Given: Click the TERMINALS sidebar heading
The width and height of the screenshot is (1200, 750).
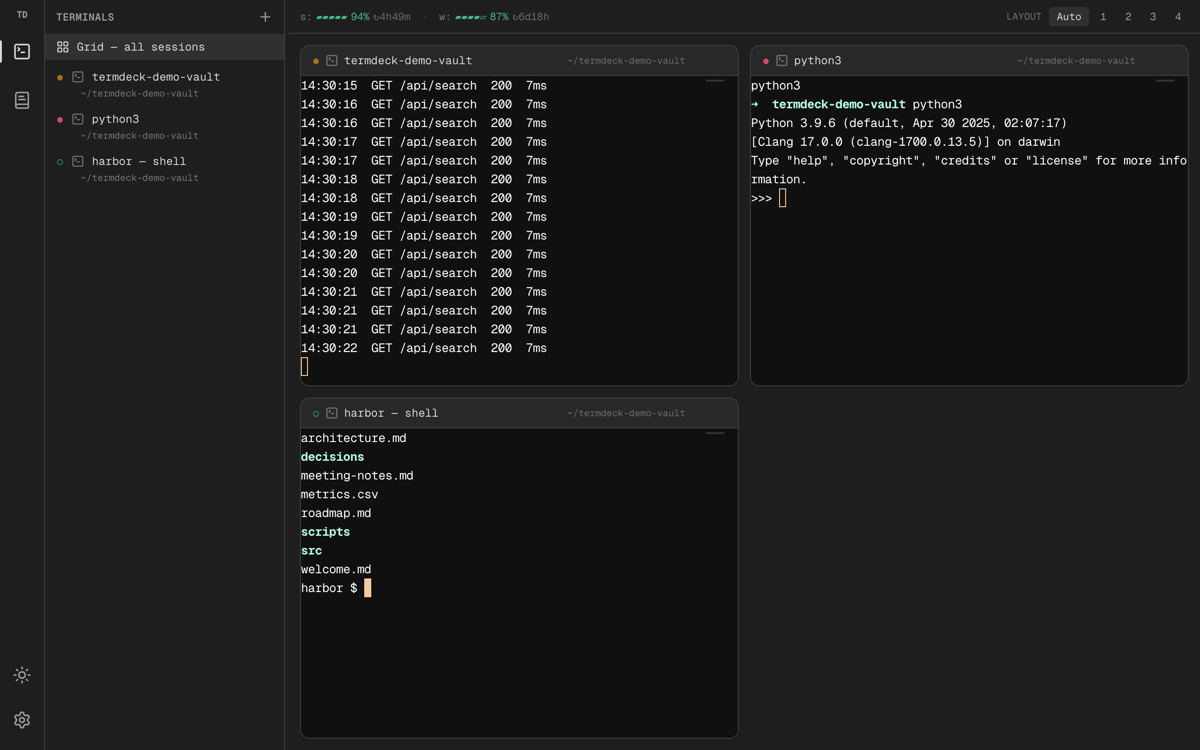Looking at the screenshot, I should (85, 17).
